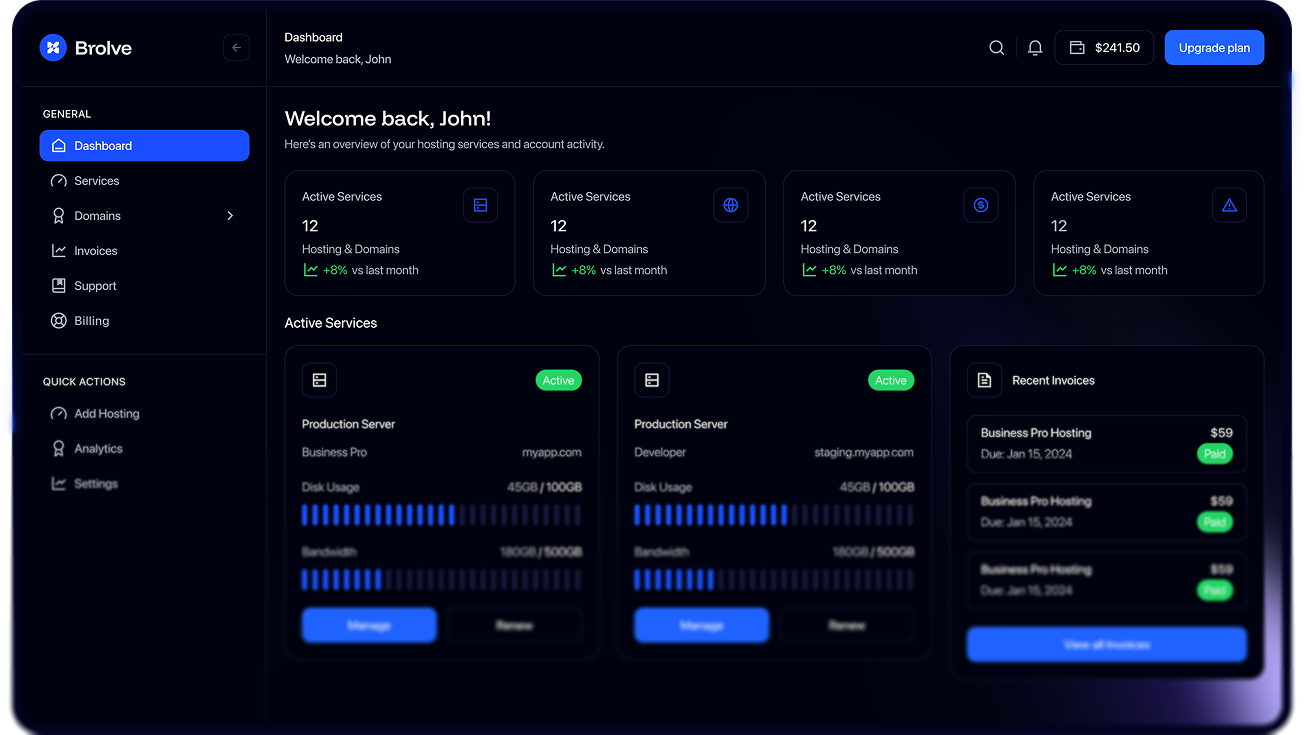Click the Upgrade plan button
This screenshot has width=1304, height=735.
click(1214, 47)
